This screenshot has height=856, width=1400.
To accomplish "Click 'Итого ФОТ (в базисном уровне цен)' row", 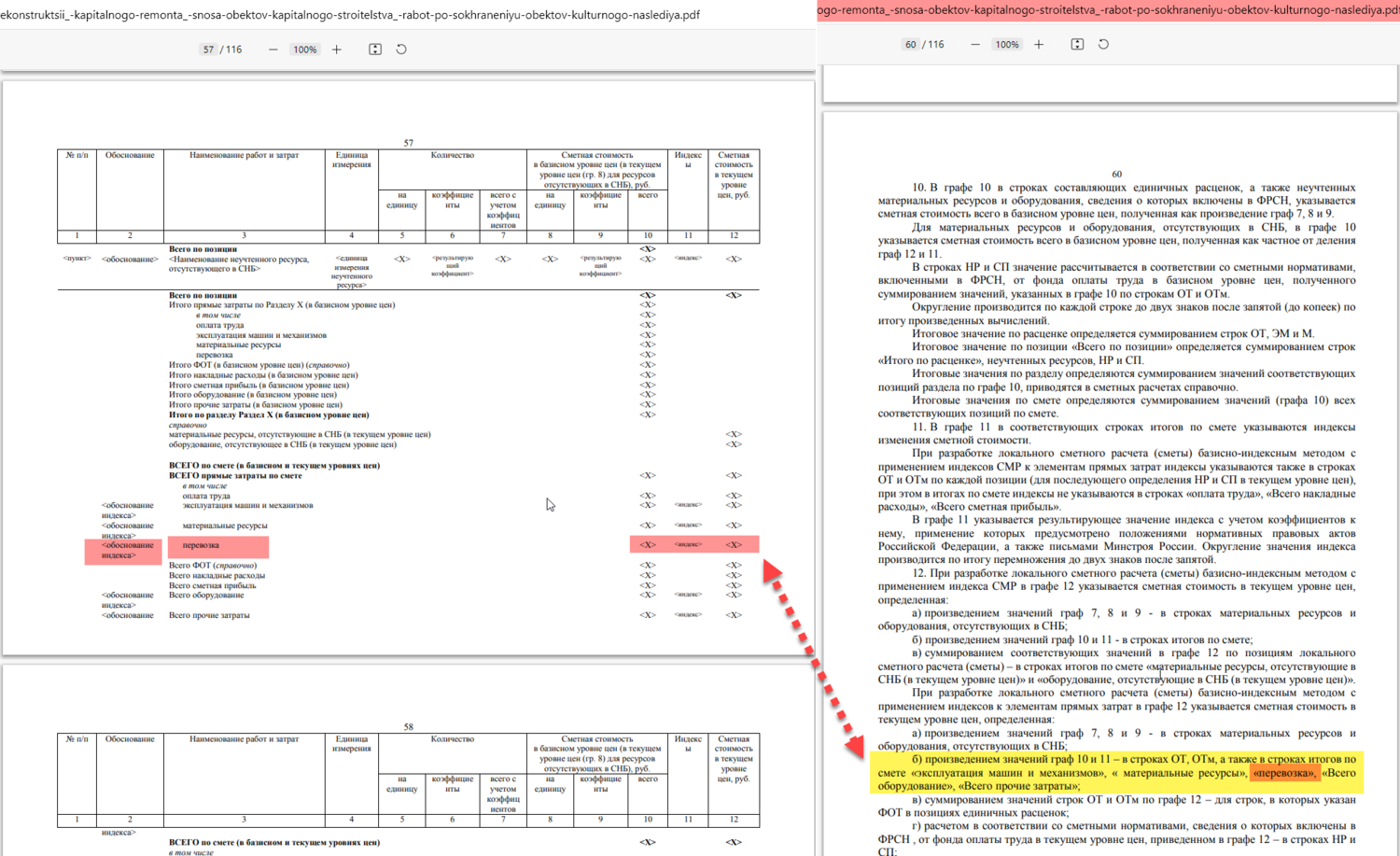I will coord(259,365).
